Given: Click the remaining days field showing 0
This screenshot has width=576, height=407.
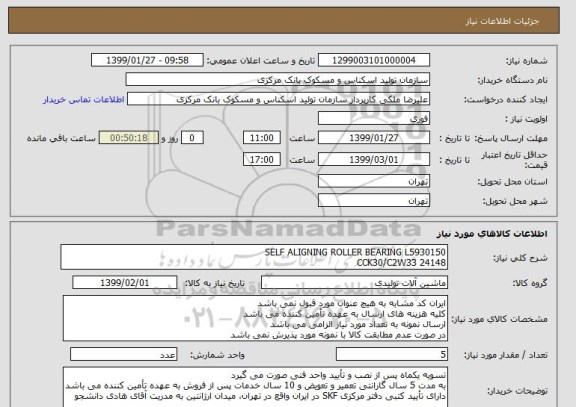Looking at the screenshot, I should (x=192, y=138).
